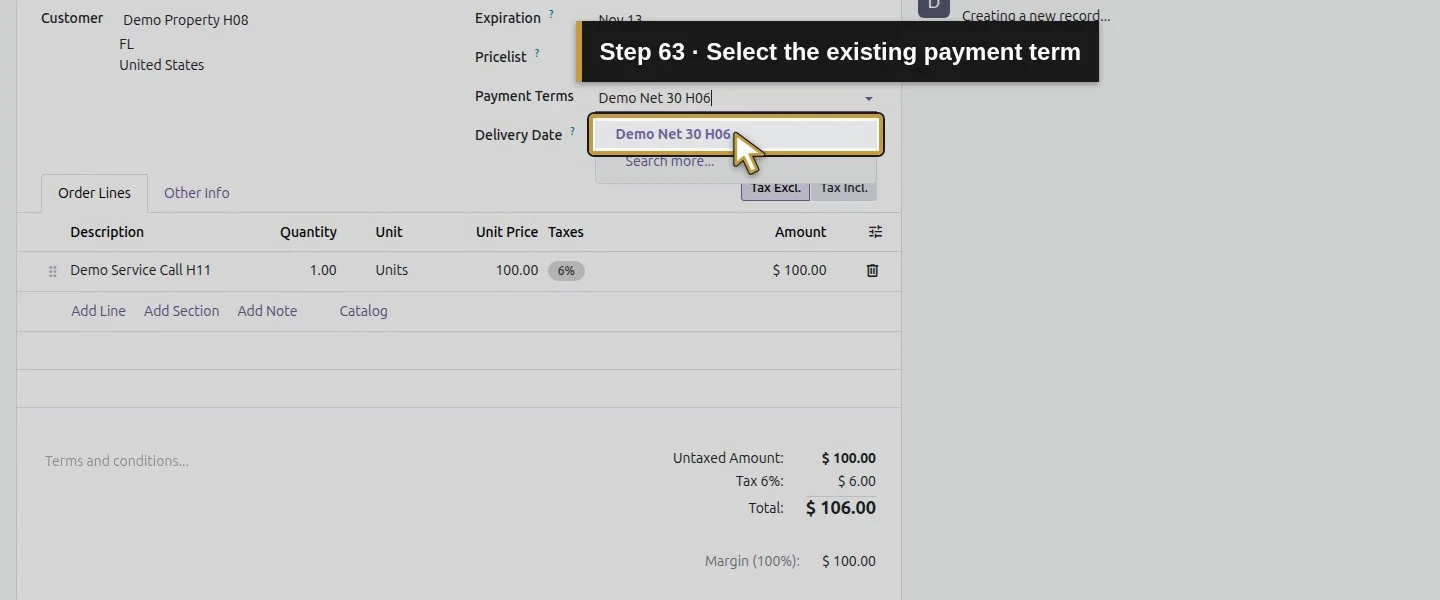Image resolution: width=1440 pixels, height=600 pixels.
Task: Click Margin (100%) value $ 100.00
Action: click(849, 561)
